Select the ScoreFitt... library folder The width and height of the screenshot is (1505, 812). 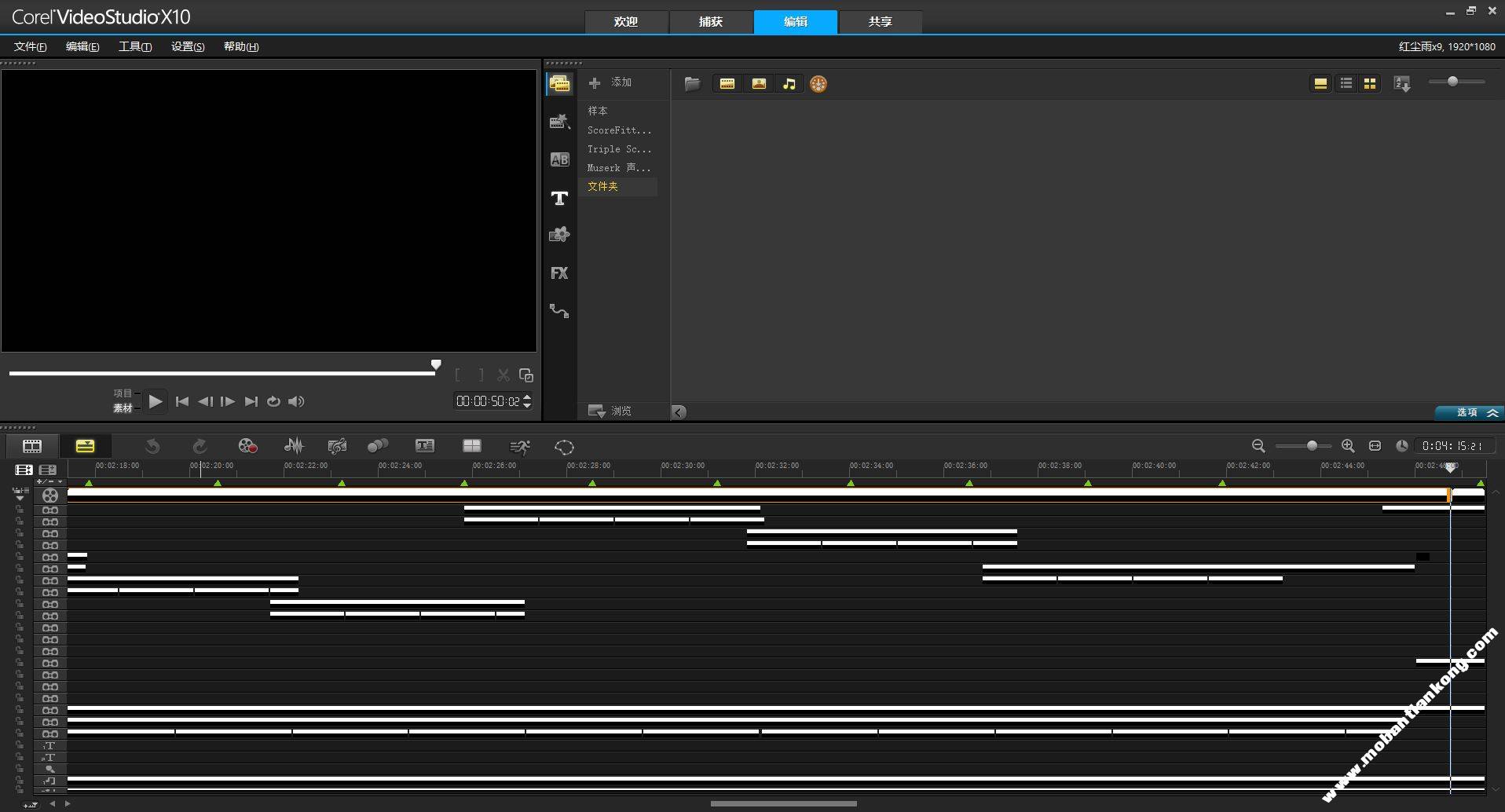pyautogui.click(x=620, y=130)
